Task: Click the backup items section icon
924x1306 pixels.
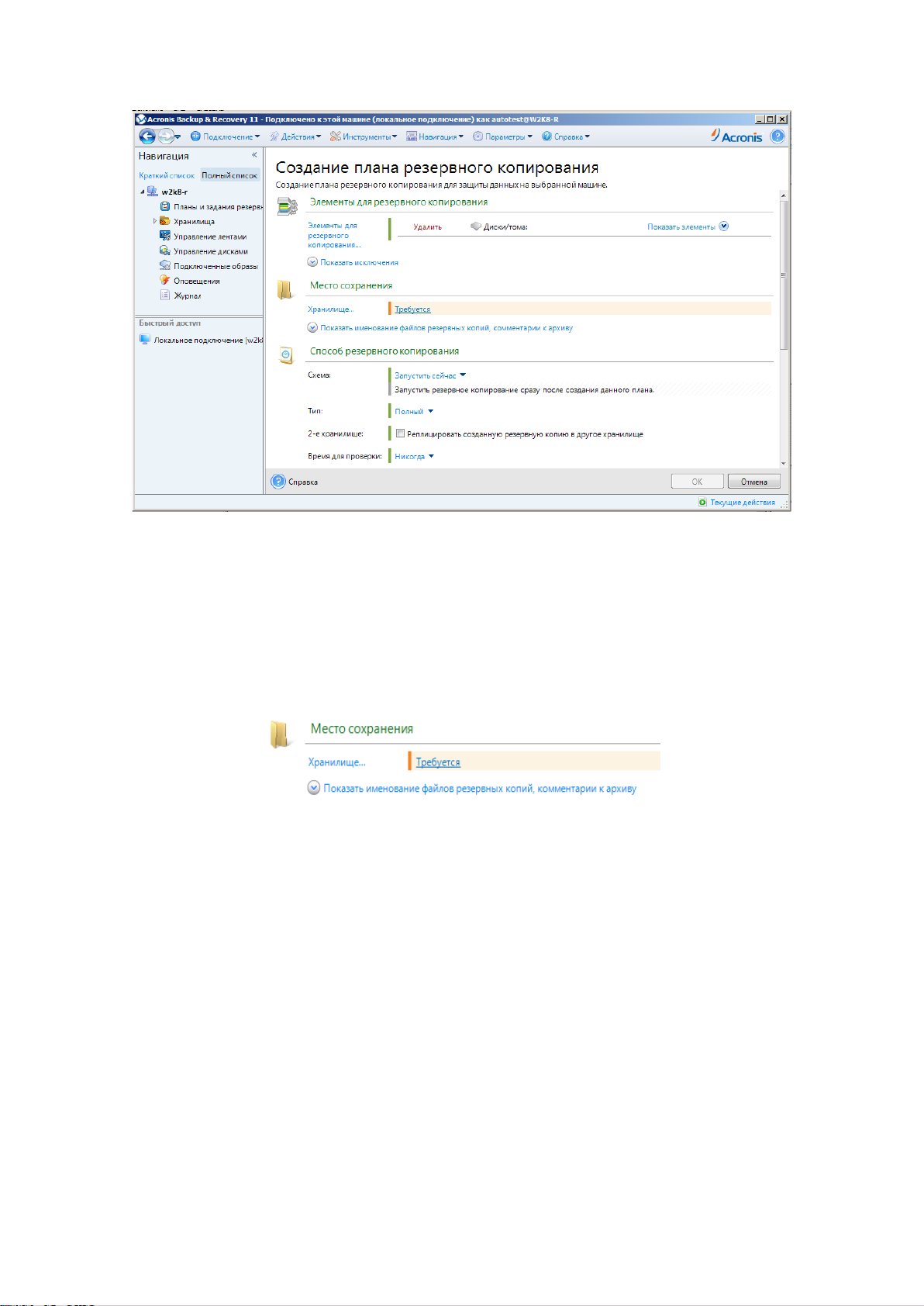Action: (288, 207)
